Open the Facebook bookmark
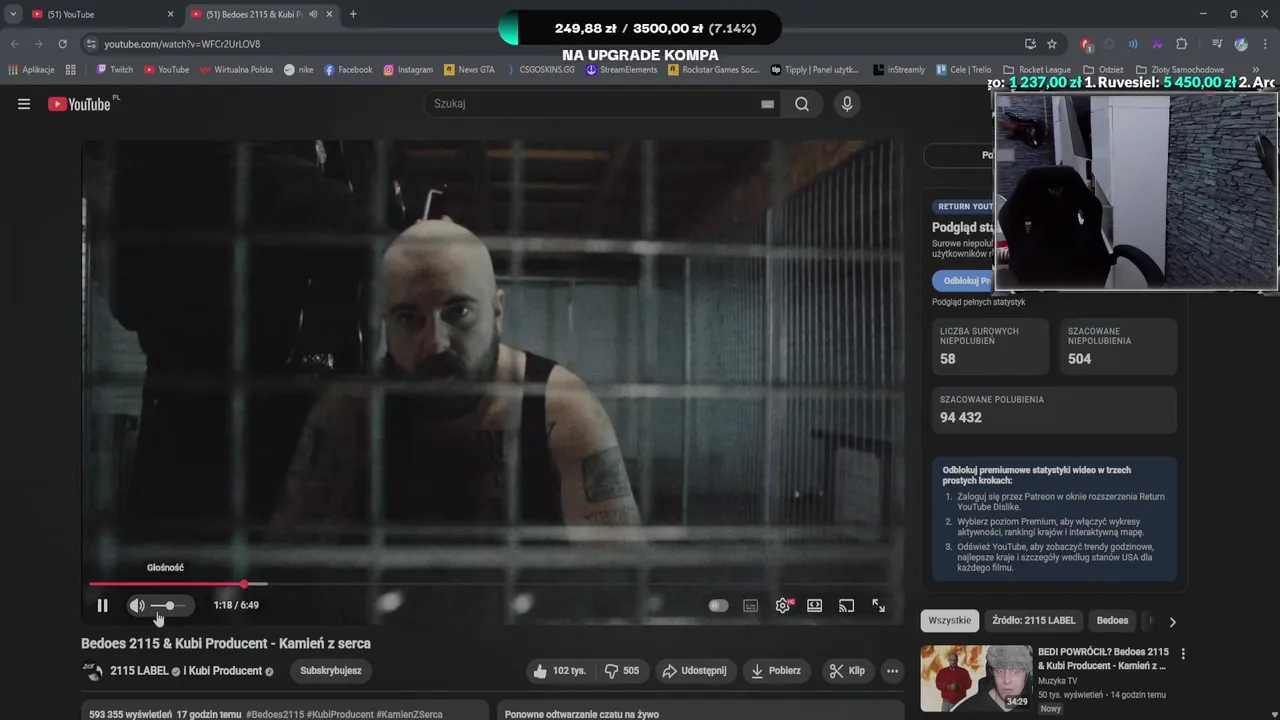Viewport: 1280px width, 720px height. [x=348, y=70]
